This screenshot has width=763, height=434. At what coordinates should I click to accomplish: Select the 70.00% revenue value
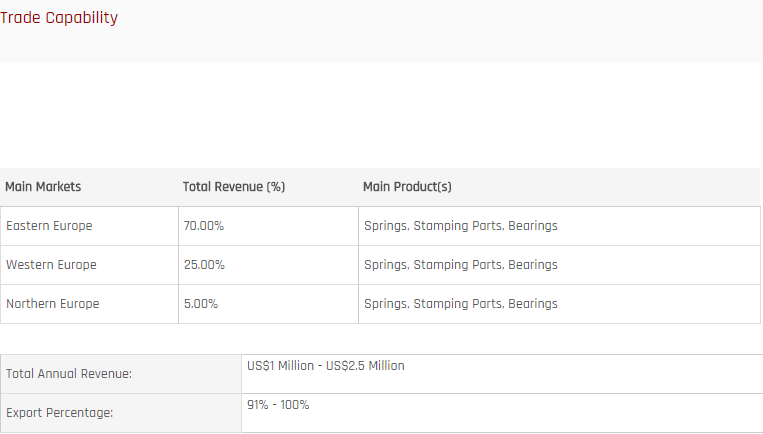tap(204, 226)
